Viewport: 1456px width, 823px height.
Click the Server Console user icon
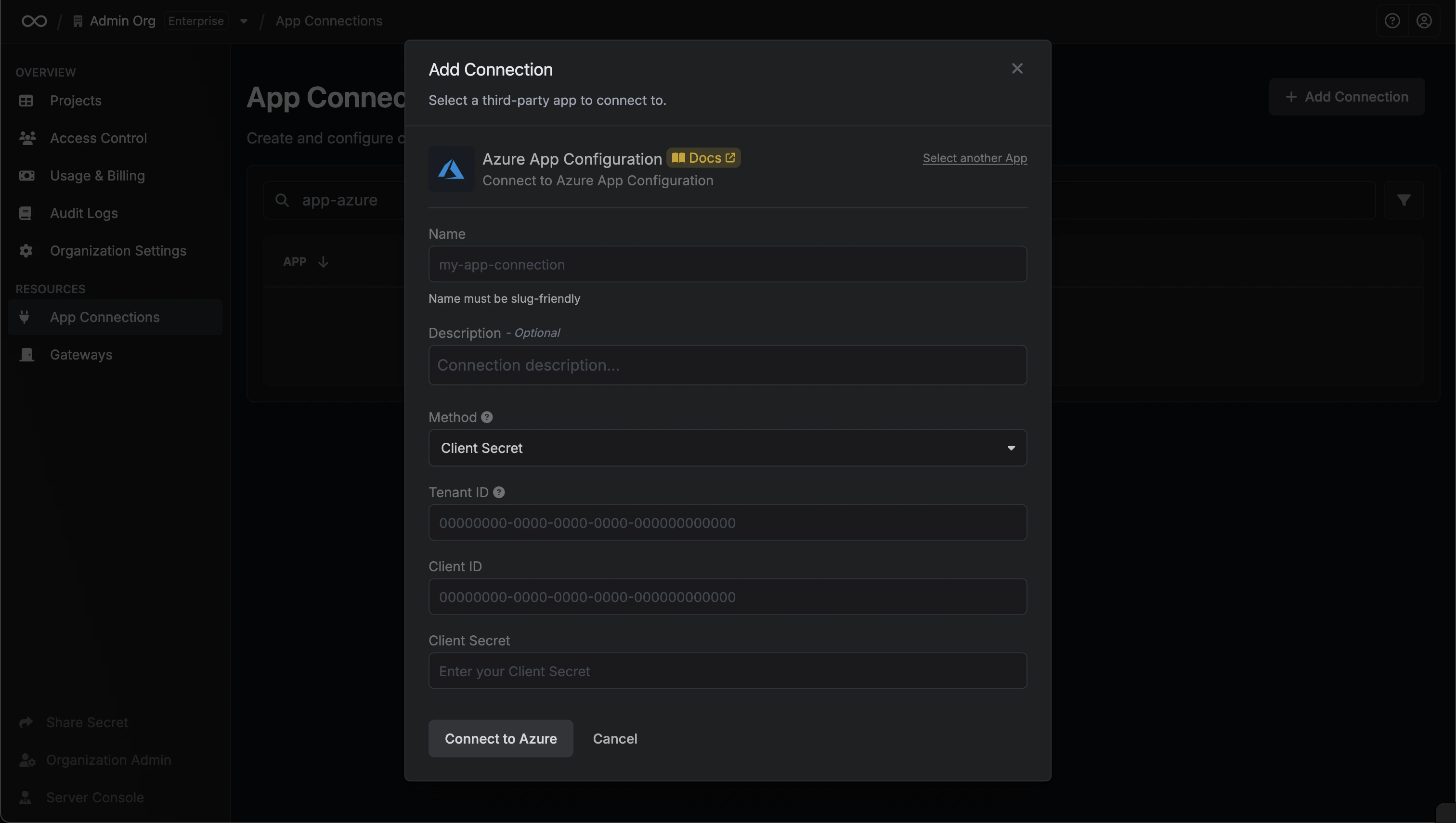(x=25, y=797)
